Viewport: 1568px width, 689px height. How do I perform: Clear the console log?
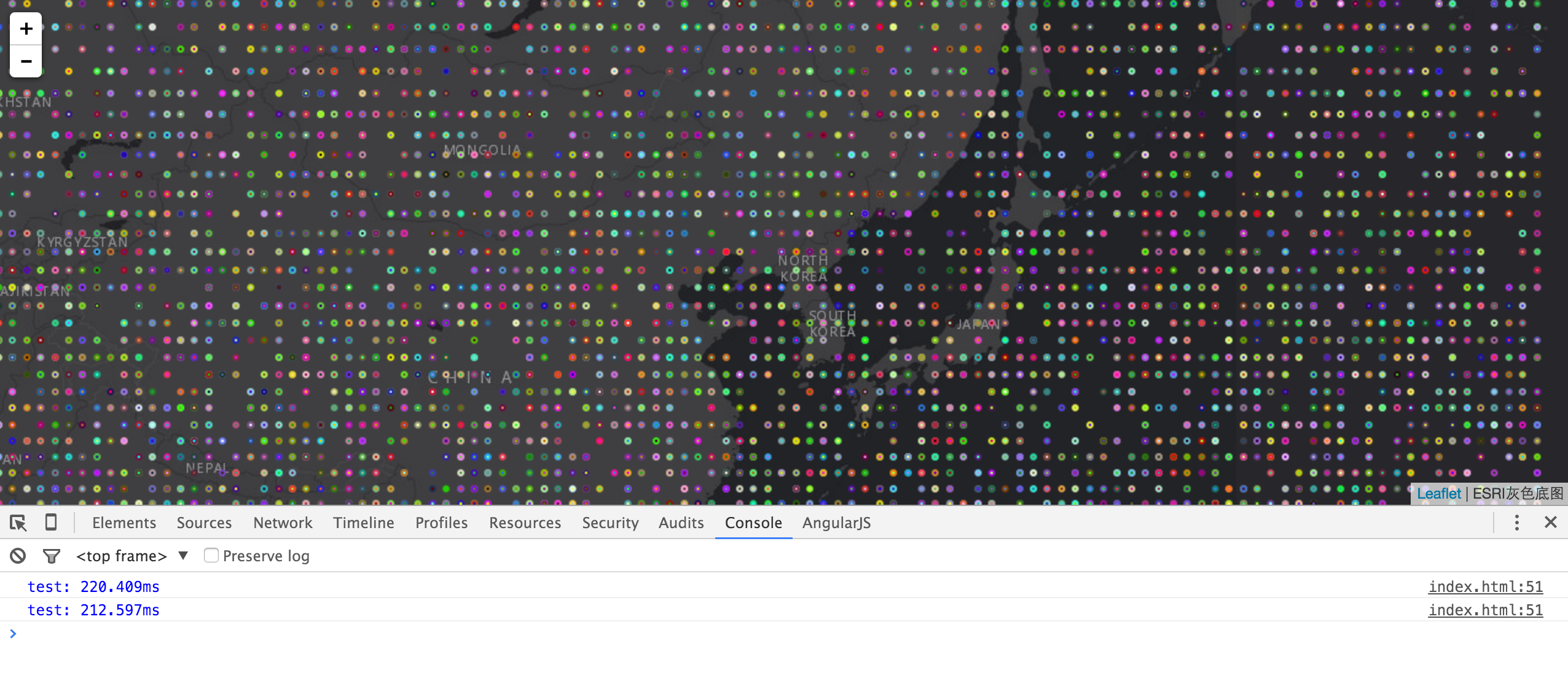[x=18, y=556]
